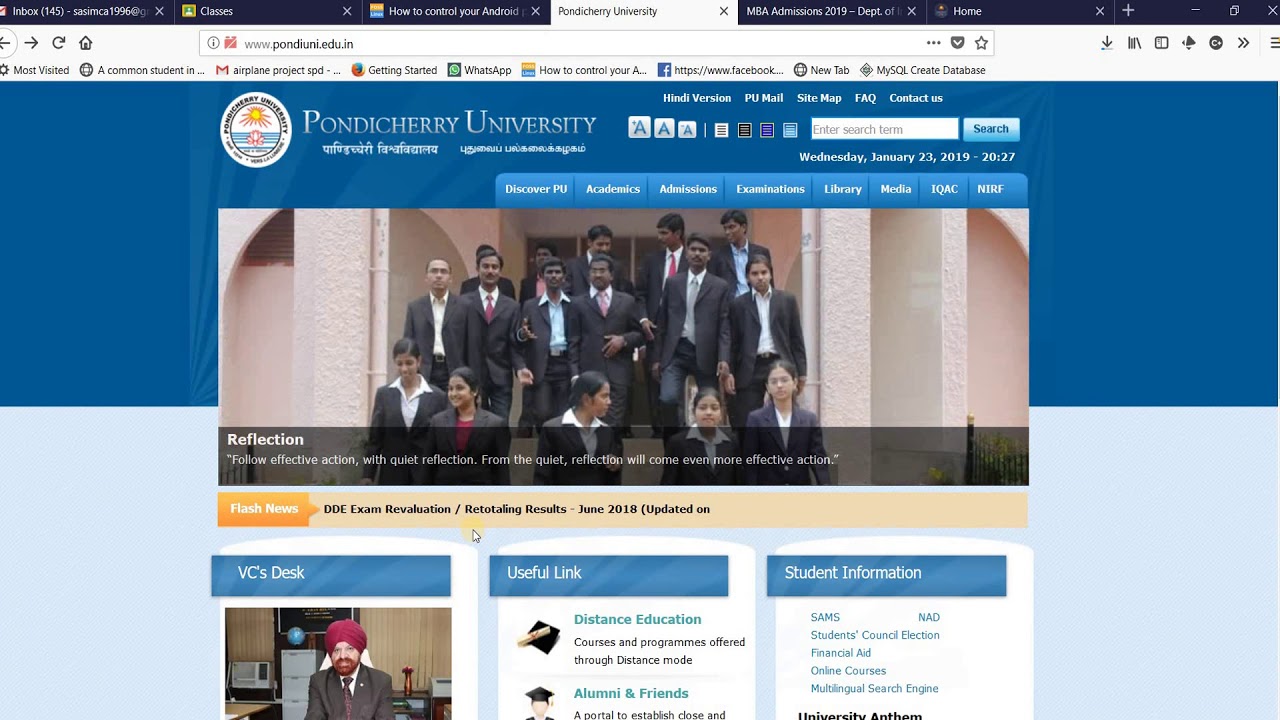Open Students' Council Election link
The height and width of the screenshot is (720, 1280).
875,635
